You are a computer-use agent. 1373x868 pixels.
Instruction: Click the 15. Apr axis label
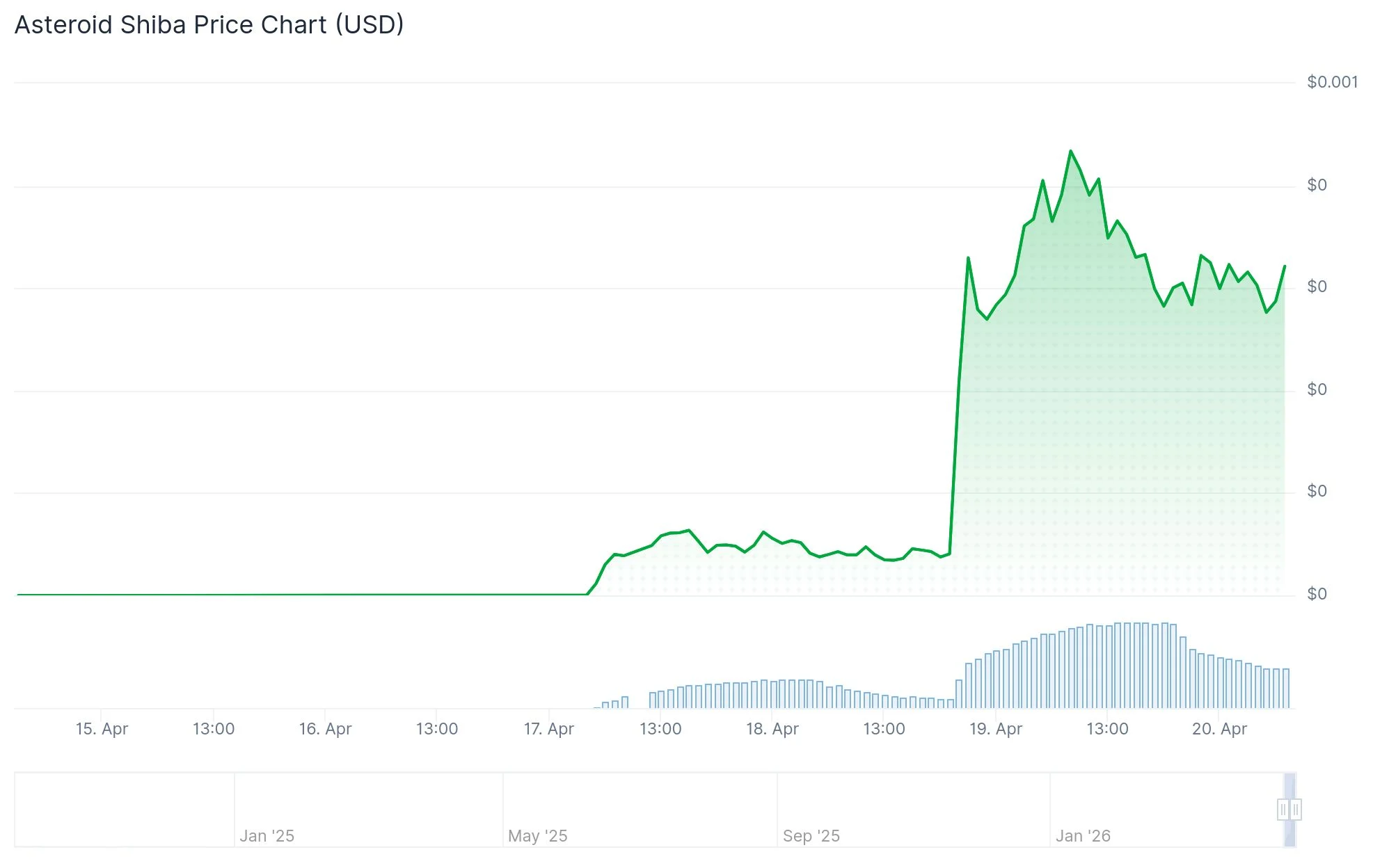tap(102, 729)
